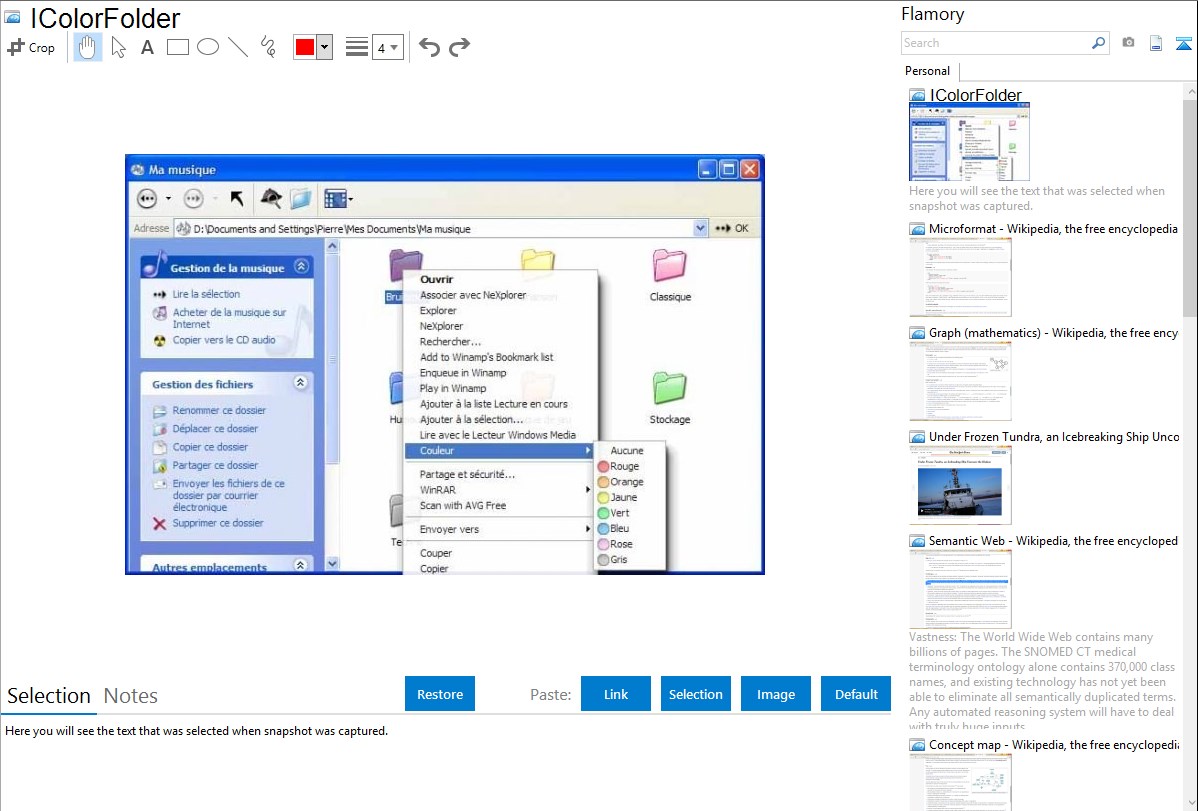Open the Adresse bar dropdown arrow
This screenshot has height=811, width=1198.
click(x=700, y=228)
